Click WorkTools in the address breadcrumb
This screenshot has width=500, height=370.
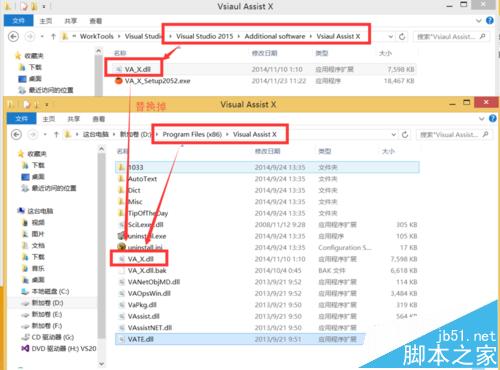97,36
